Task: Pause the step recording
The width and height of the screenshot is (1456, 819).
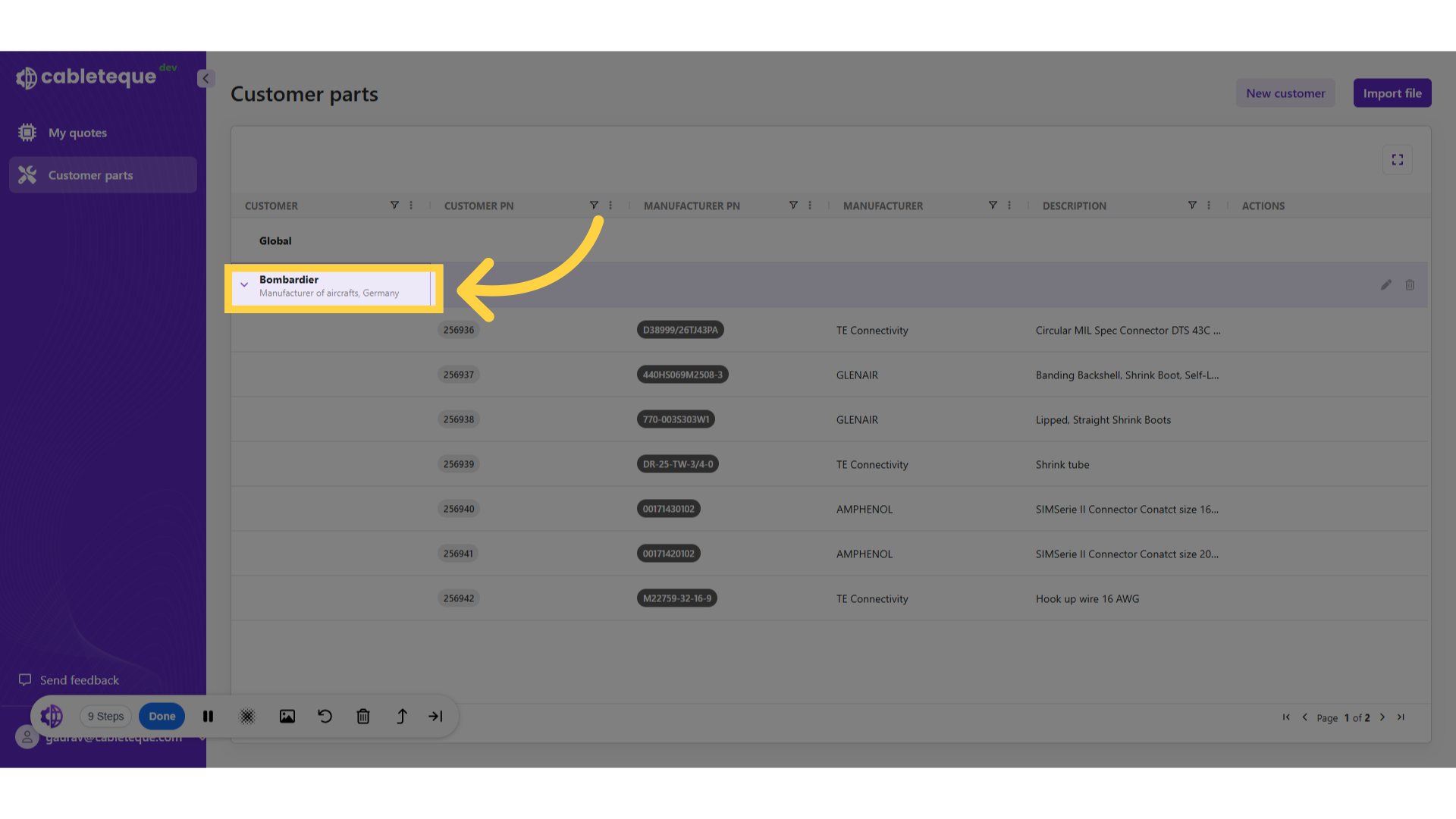Action: 208,717
